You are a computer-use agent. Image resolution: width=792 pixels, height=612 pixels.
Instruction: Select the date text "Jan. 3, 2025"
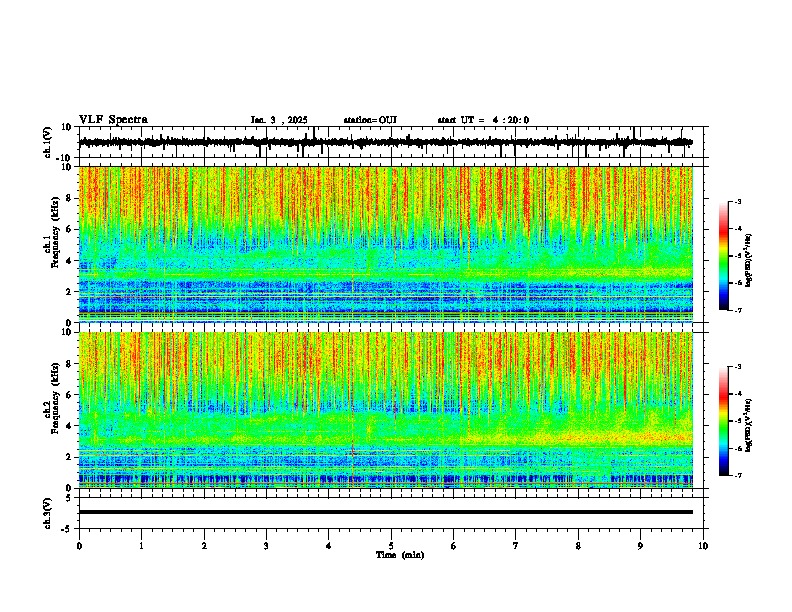click(279, 120)
